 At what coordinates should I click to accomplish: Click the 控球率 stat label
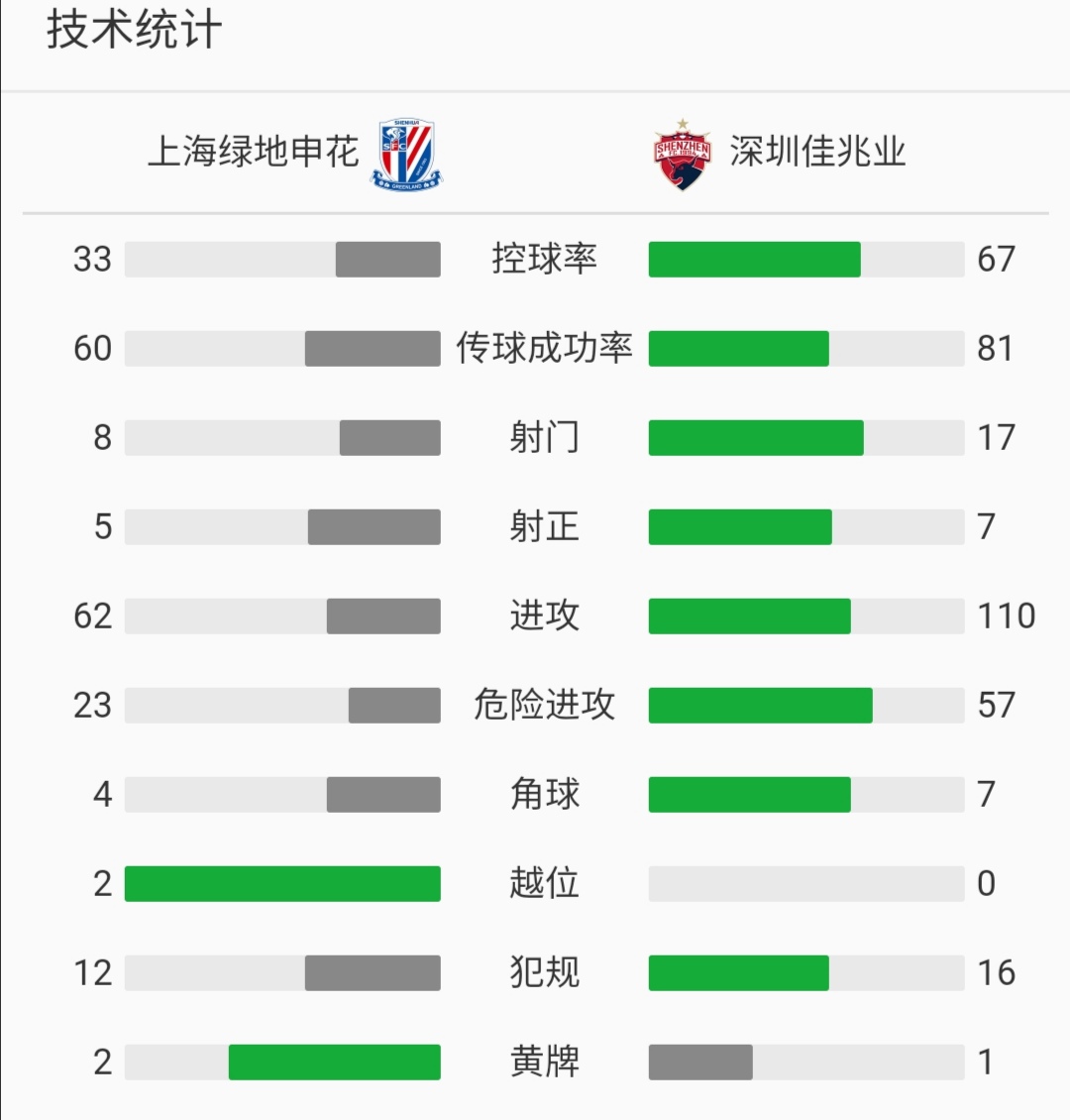tap(544, 259)
